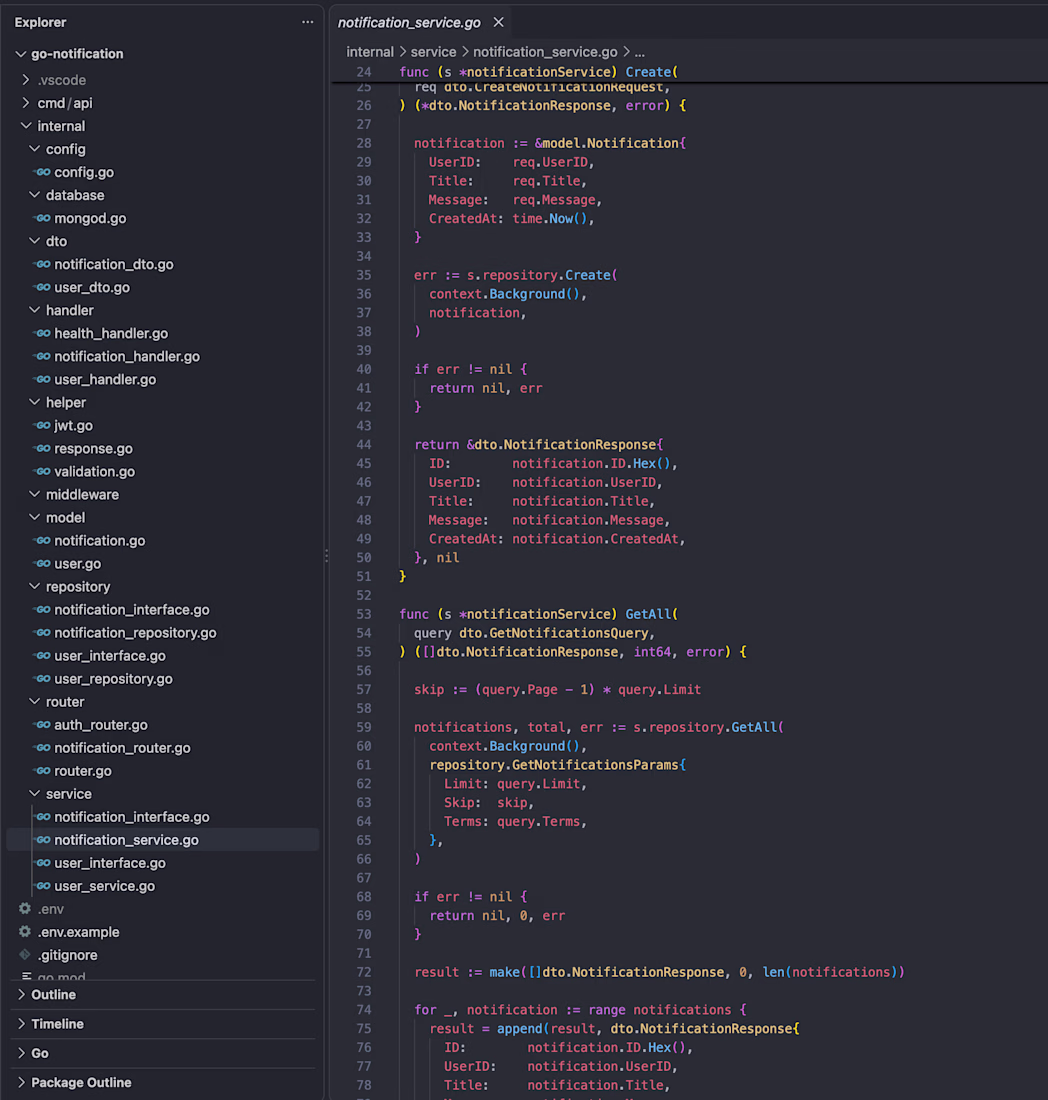1048x1100 pixels.
Task: Open Explorer more actions ellipsis menu
Action: point(307,22)
